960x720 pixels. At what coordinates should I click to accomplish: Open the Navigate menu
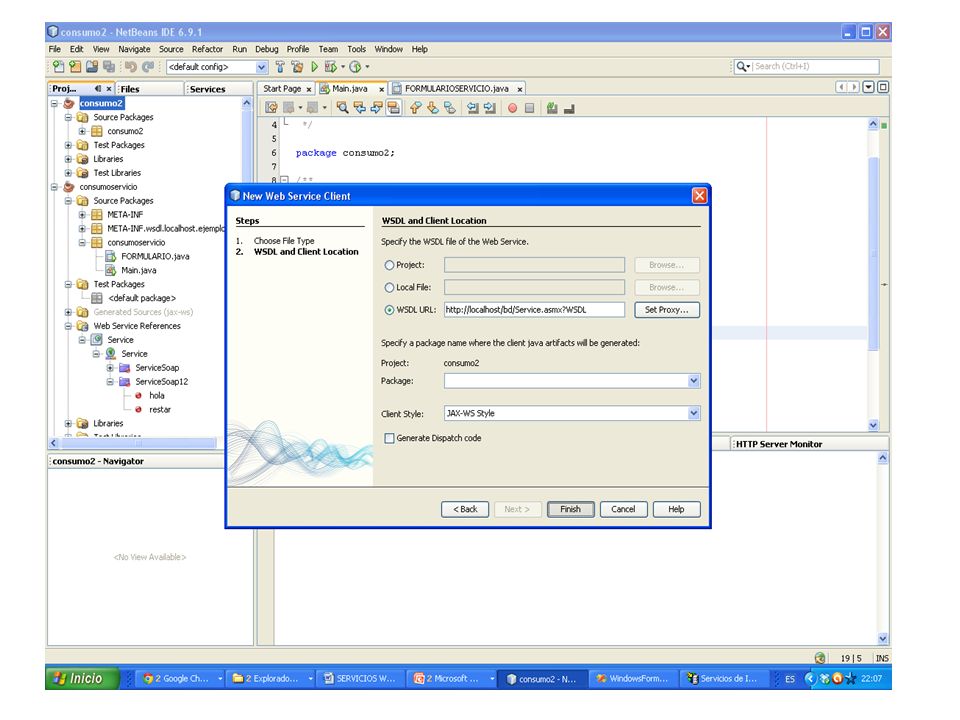point(134,49)
